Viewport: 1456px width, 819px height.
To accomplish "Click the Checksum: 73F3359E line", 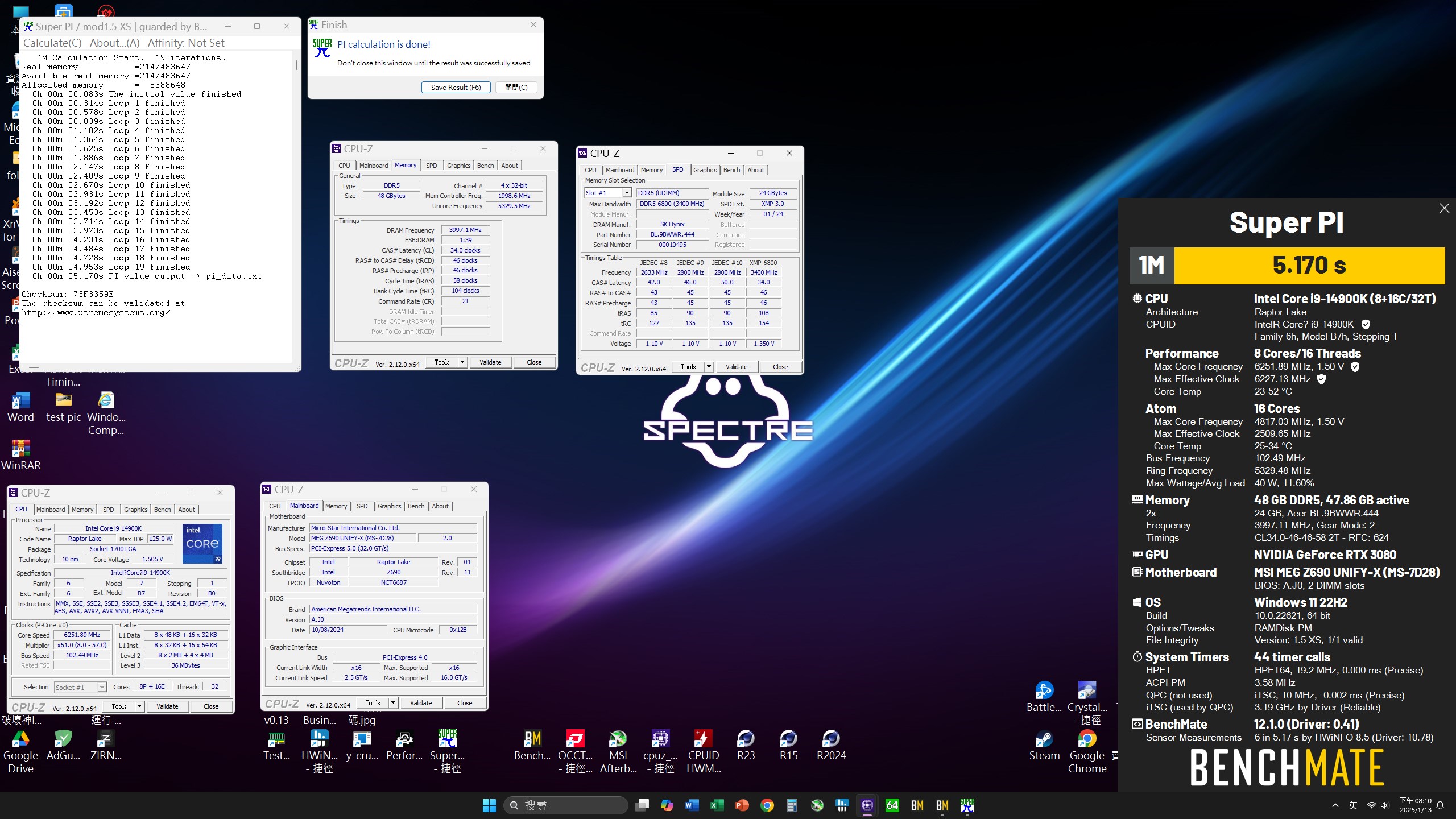I will pyautogui.click(x=68, y=295).
